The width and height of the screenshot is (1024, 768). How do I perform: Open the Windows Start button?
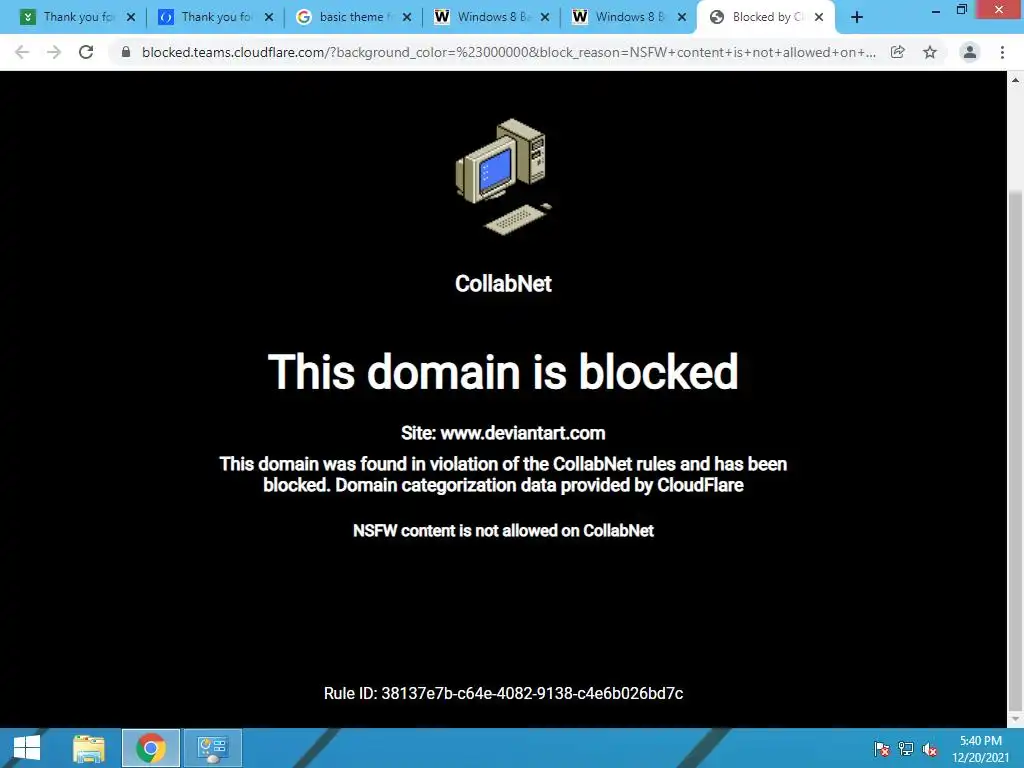click(27, 748)
